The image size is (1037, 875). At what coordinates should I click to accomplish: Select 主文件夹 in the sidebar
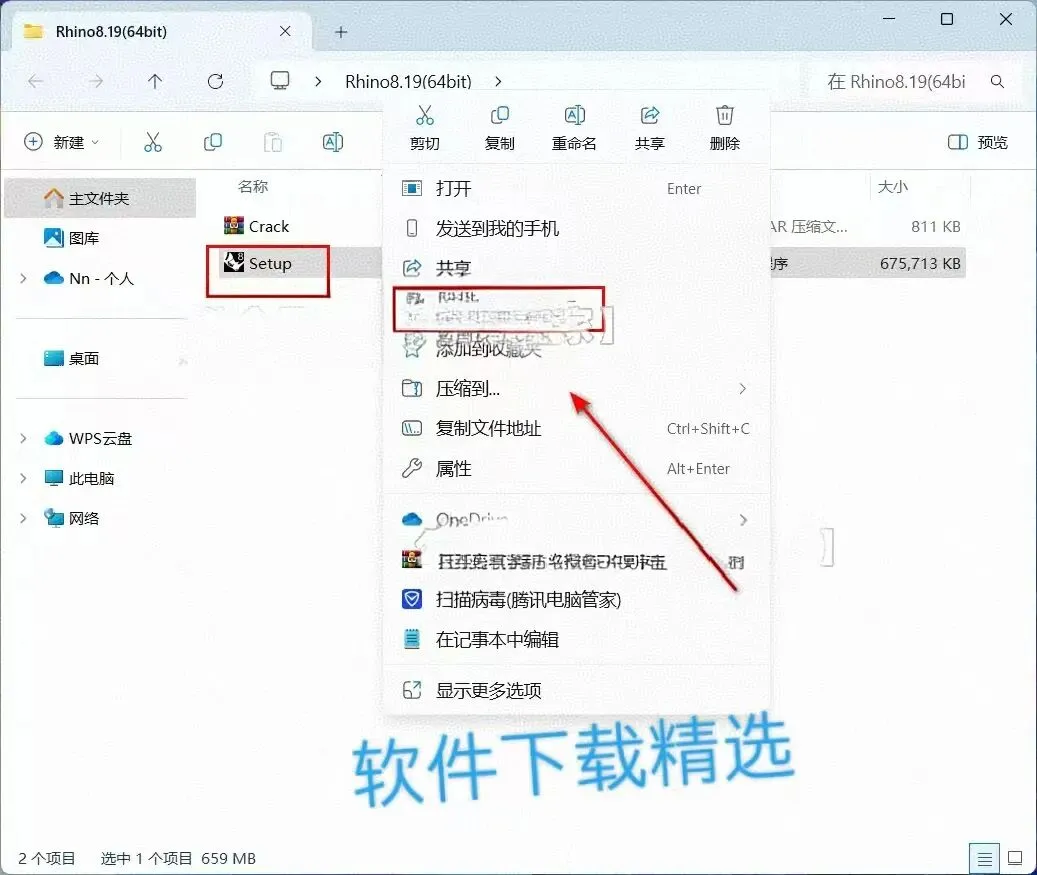(x=101, y=198)
